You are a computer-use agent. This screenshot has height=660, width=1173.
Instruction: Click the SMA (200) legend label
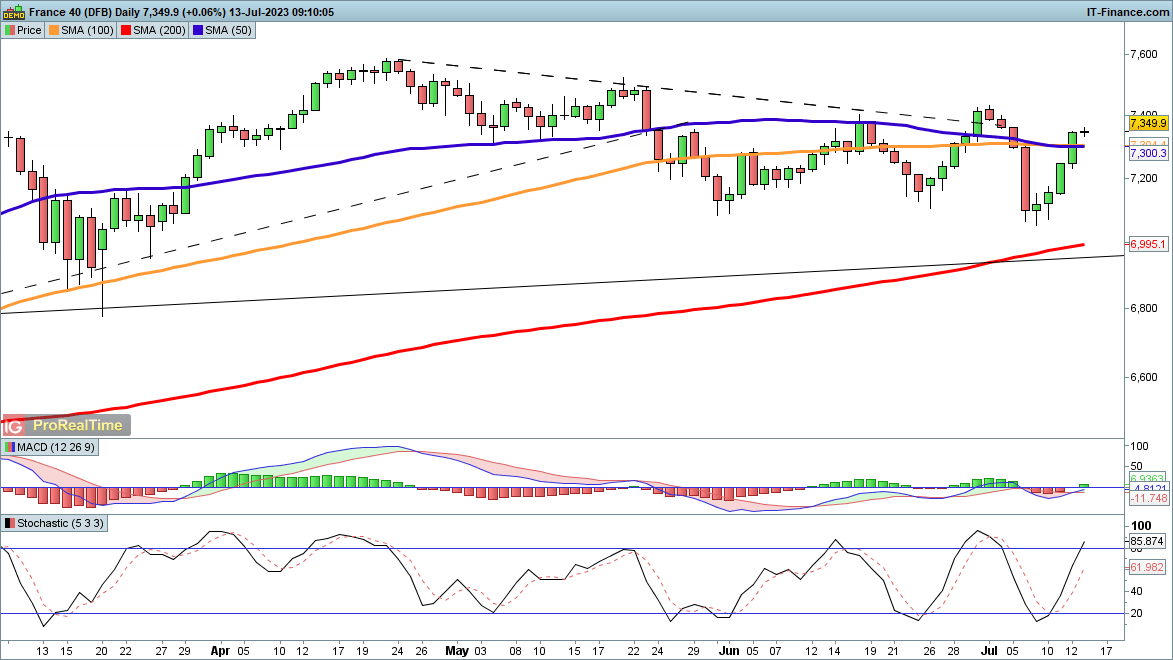[159, 30]
